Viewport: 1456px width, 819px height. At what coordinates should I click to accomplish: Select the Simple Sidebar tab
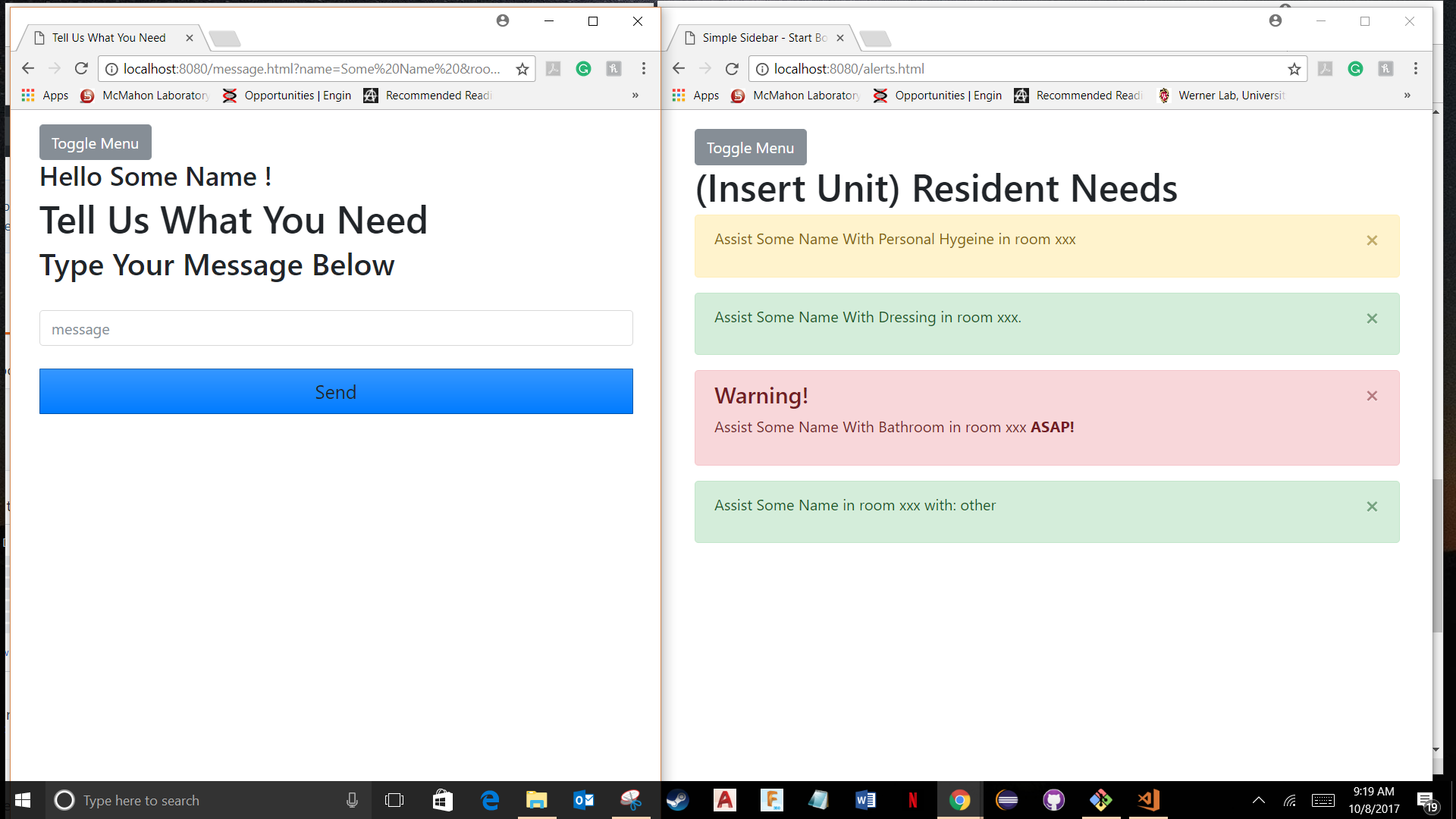coord(763,38)
